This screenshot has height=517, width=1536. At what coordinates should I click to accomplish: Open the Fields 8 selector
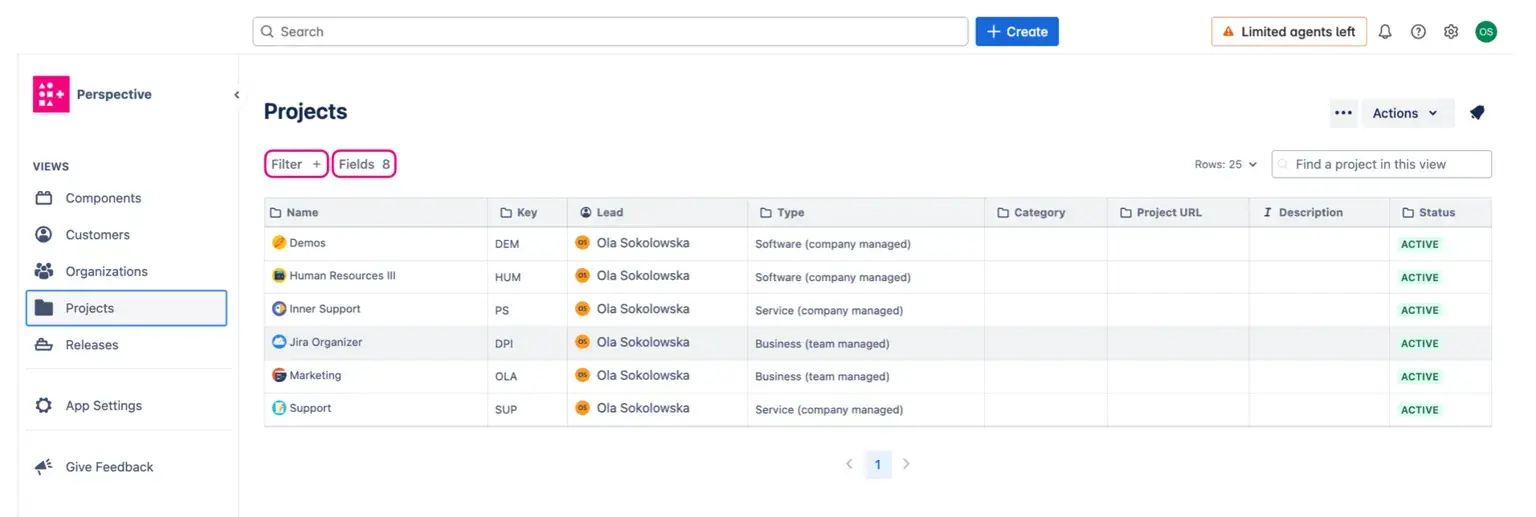click(364, 164)
